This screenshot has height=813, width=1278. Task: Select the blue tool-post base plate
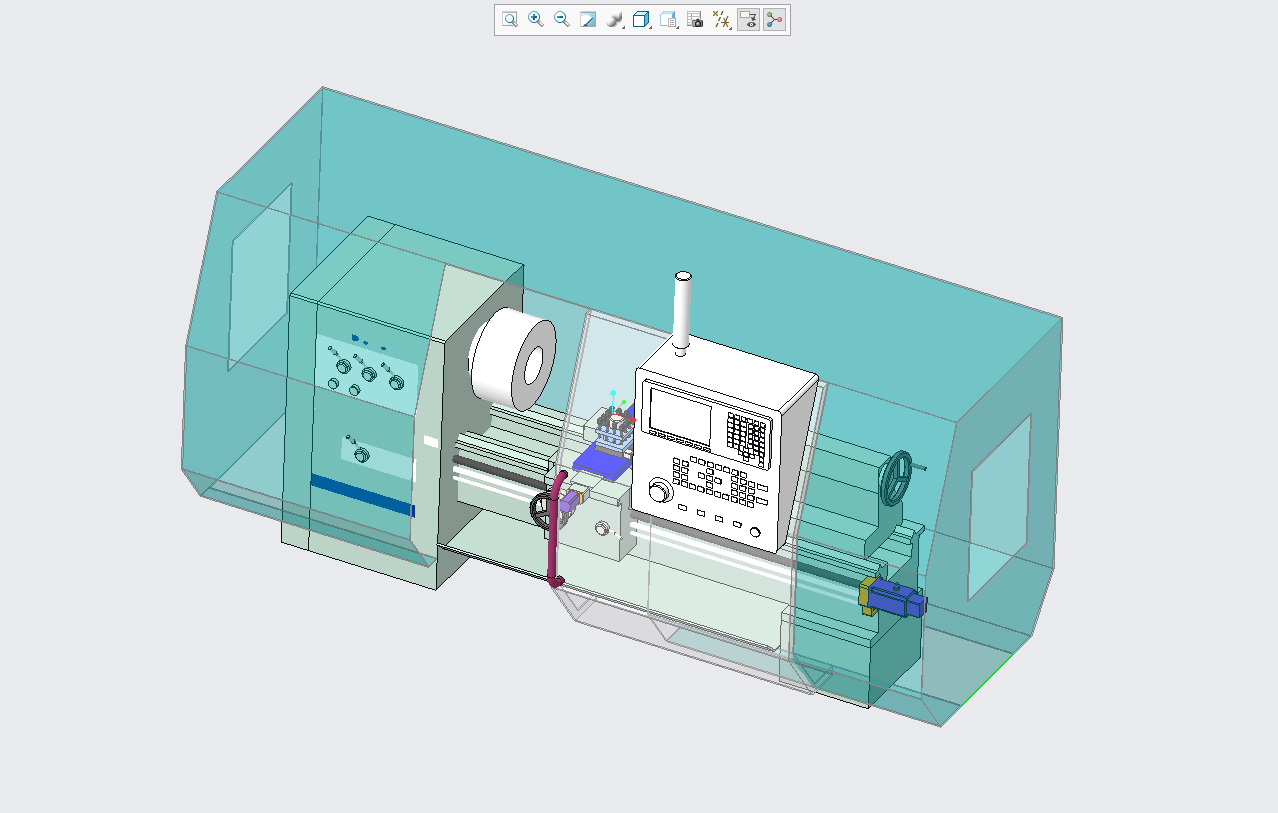tap(600, 461)
